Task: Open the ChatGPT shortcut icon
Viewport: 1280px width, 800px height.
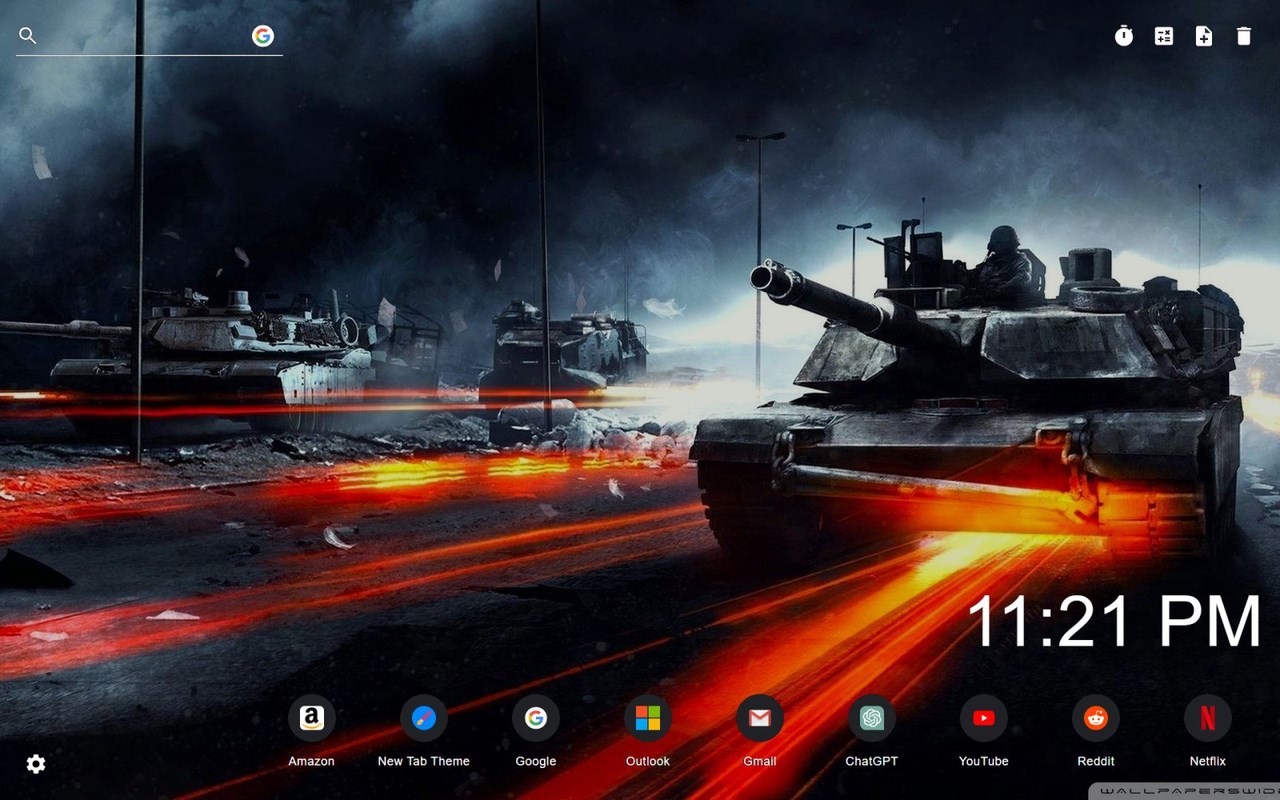Action: pyautogui.click(x=872, y=718)
